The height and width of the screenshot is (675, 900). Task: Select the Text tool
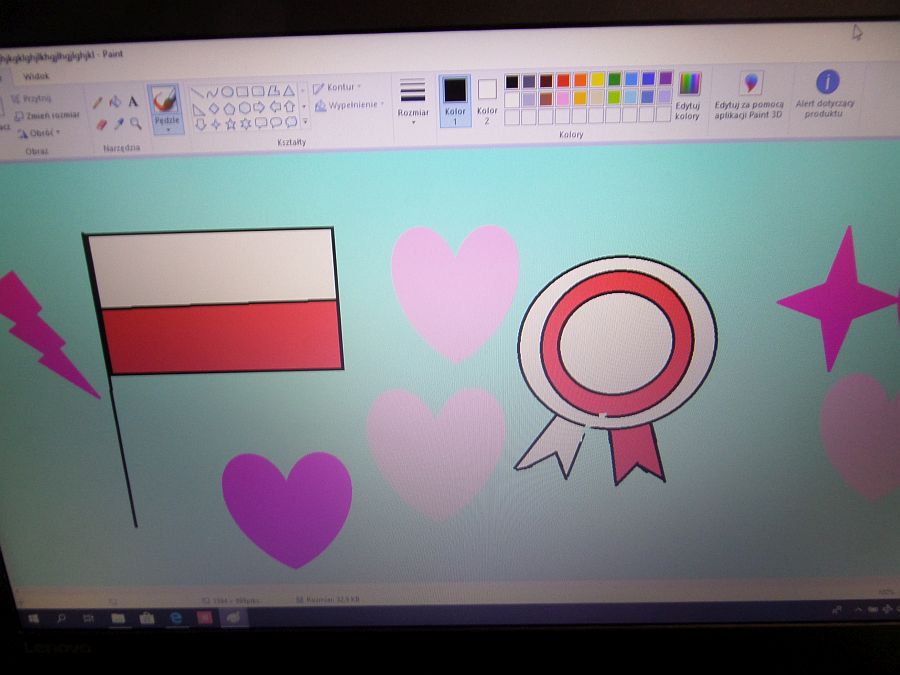pos(133,102)
